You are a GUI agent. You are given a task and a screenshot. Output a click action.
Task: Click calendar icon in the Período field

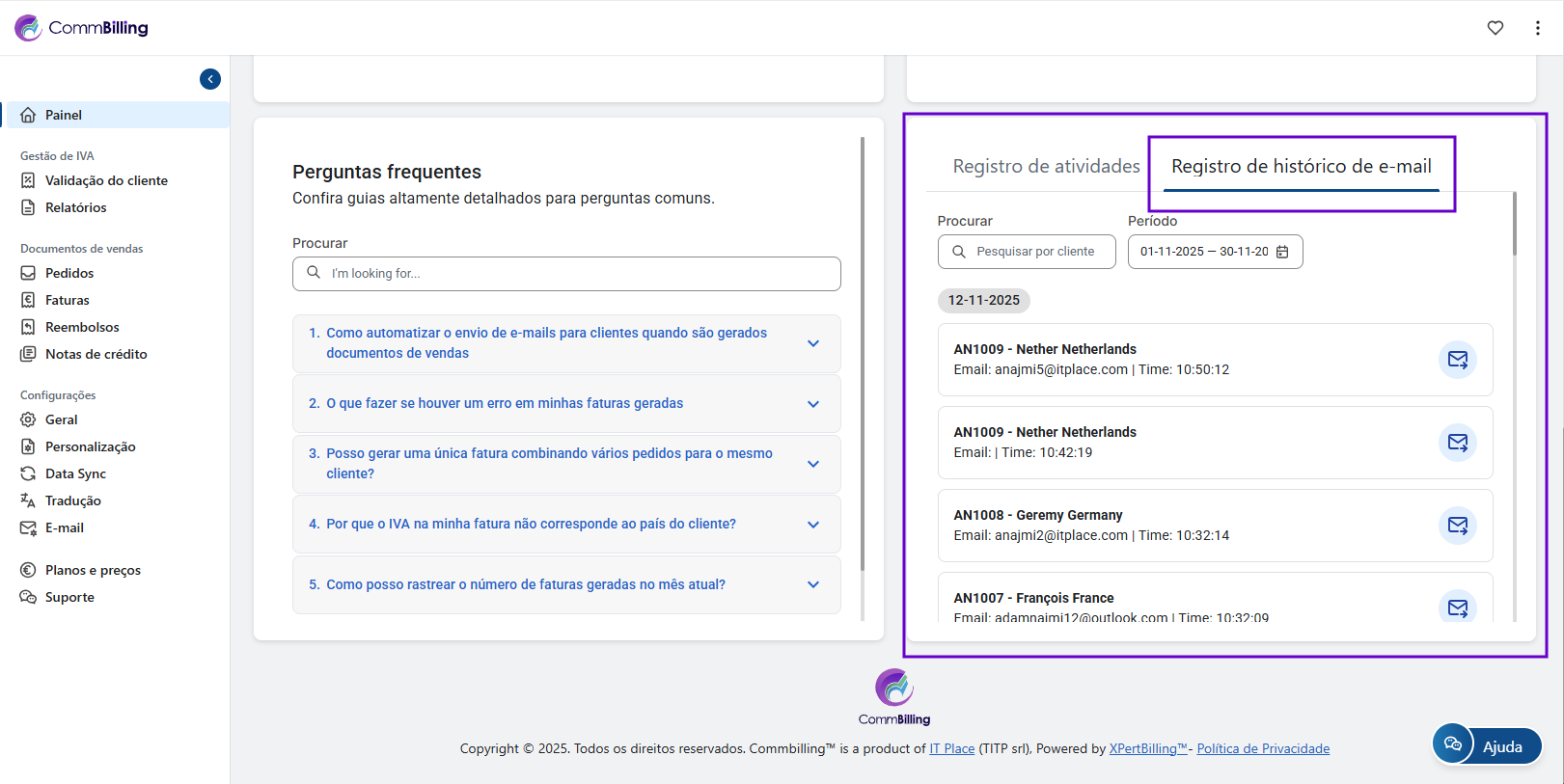pos(1282,252)
